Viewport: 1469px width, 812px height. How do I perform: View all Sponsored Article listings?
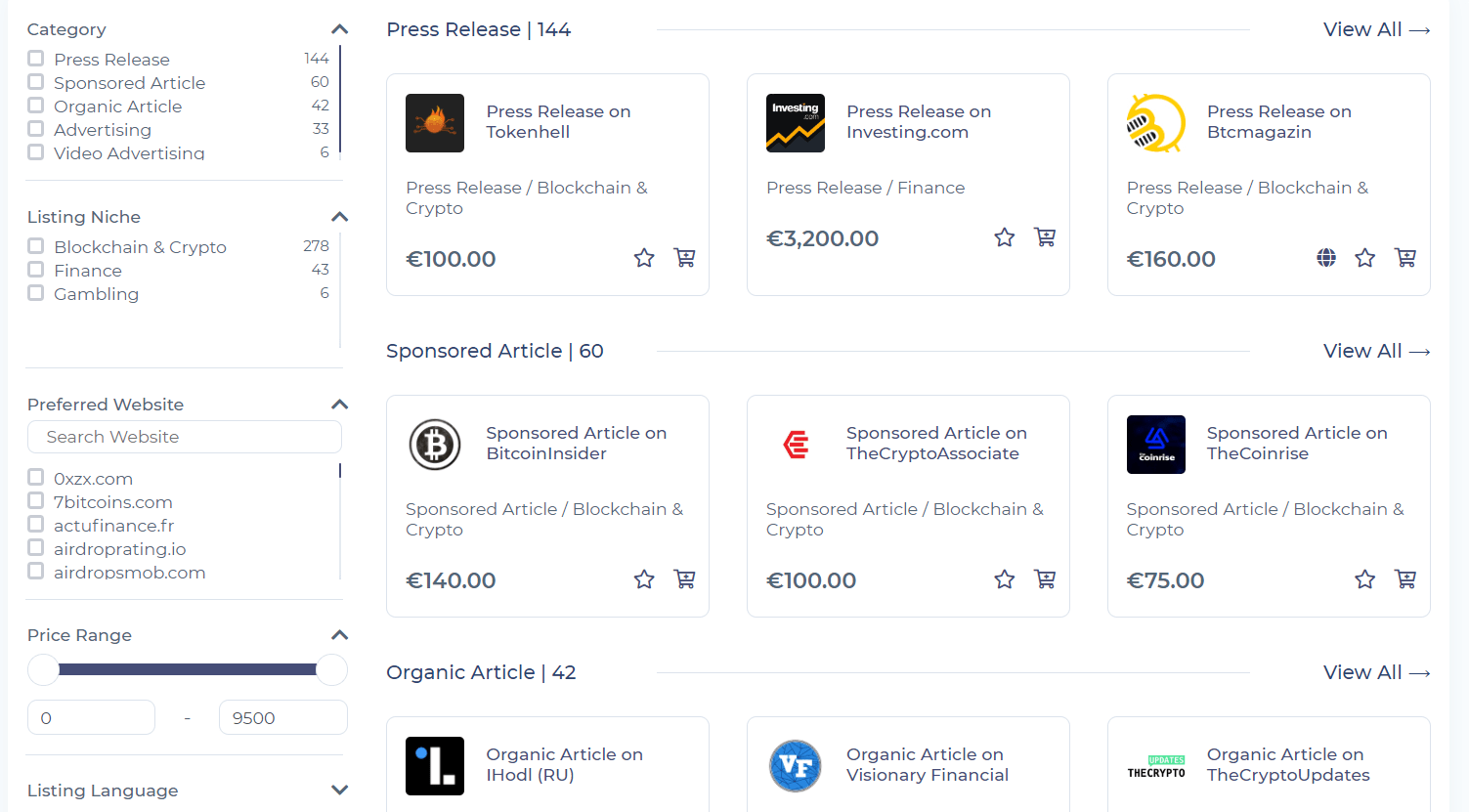[1376, 351]
